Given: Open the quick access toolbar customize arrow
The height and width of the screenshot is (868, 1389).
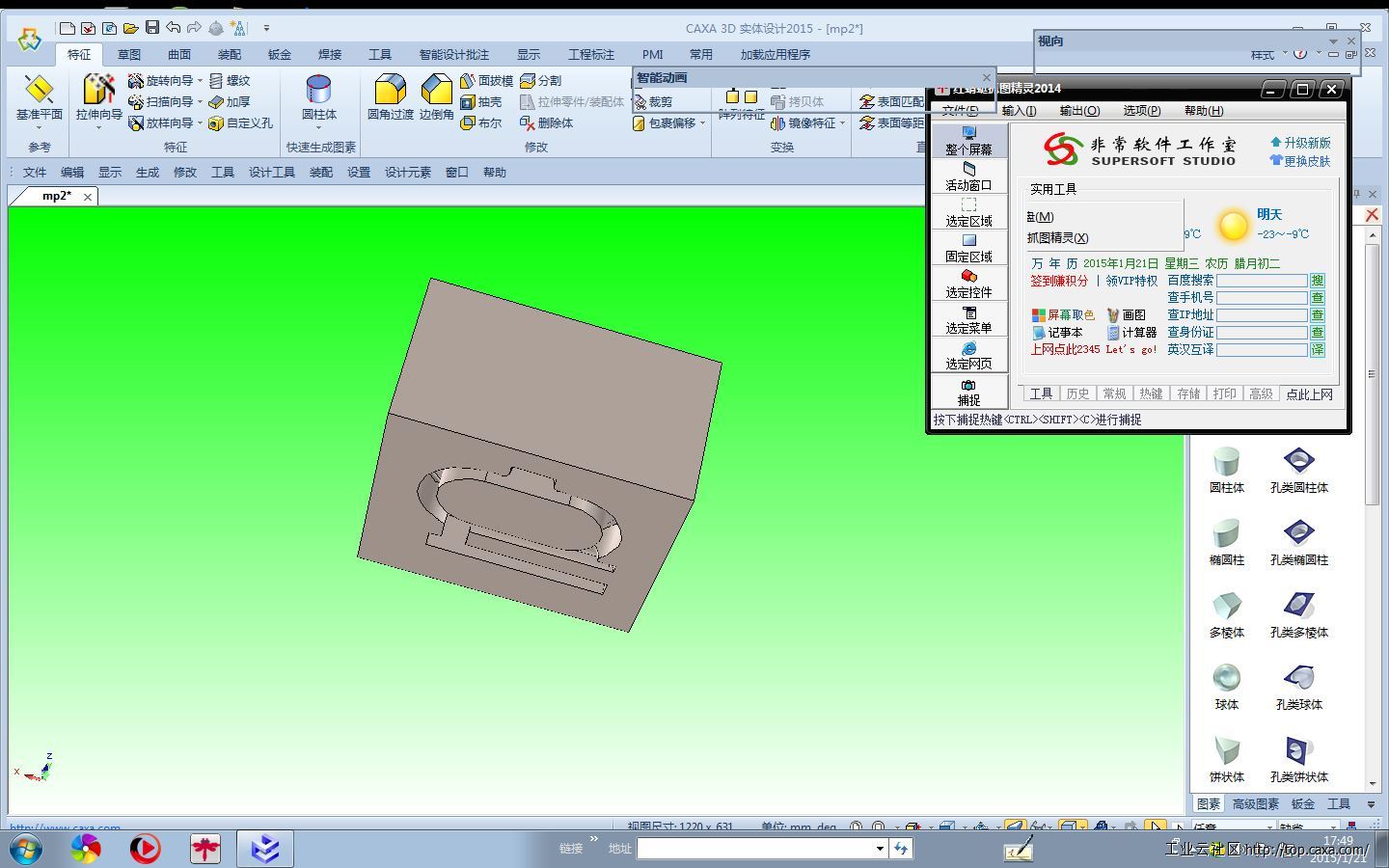Looking at the screenshot, I should [x=266, y=29].
